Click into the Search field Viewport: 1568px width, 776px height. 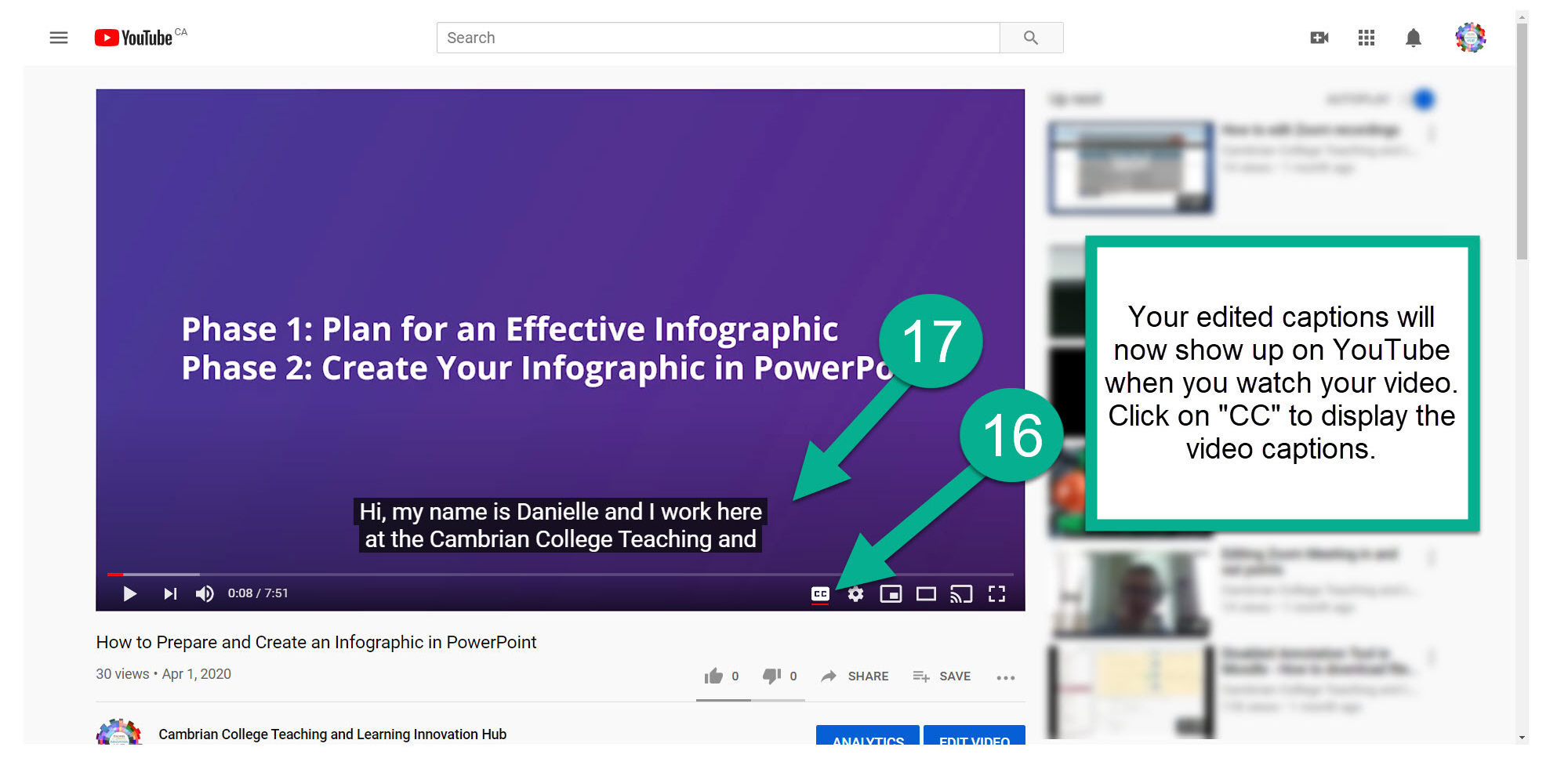(x=718, y=38)
